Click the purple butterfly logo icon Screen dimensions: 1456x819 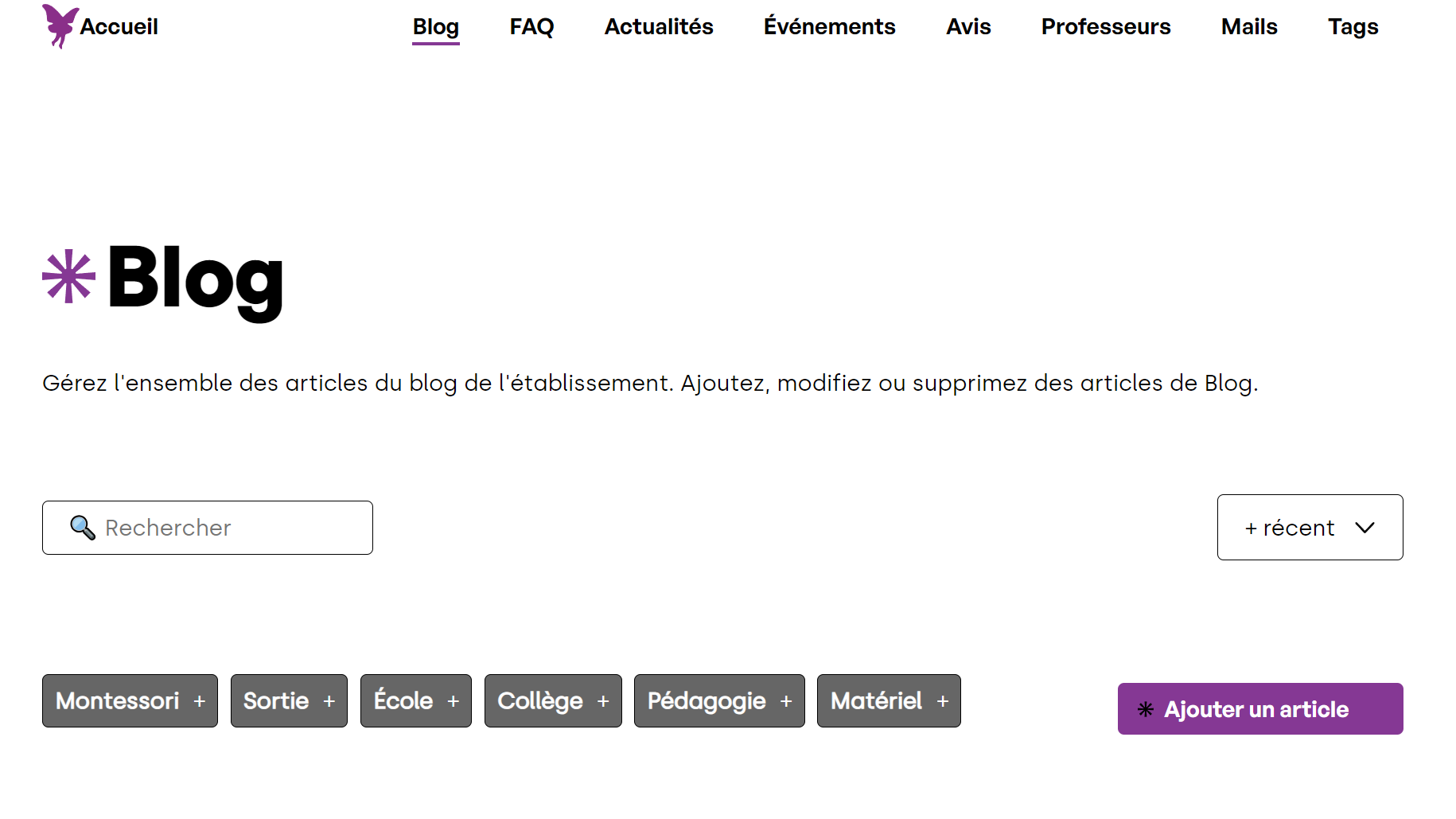[x=60, y=26]
